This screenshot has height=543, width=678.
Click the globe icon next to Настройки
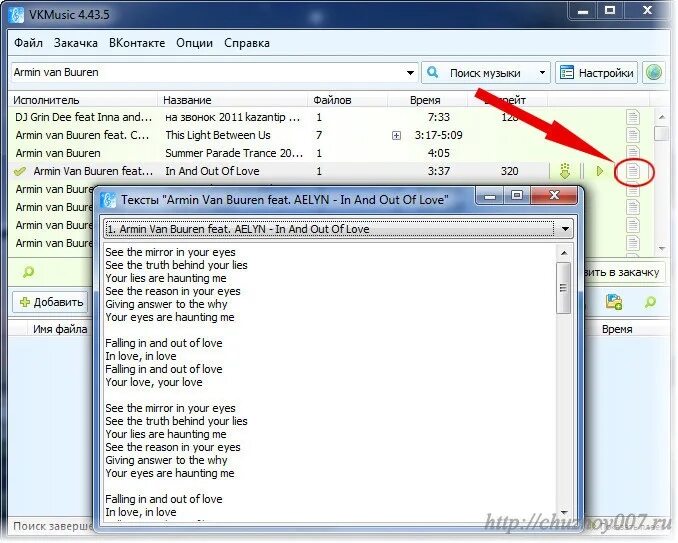(x=654, y=73)
